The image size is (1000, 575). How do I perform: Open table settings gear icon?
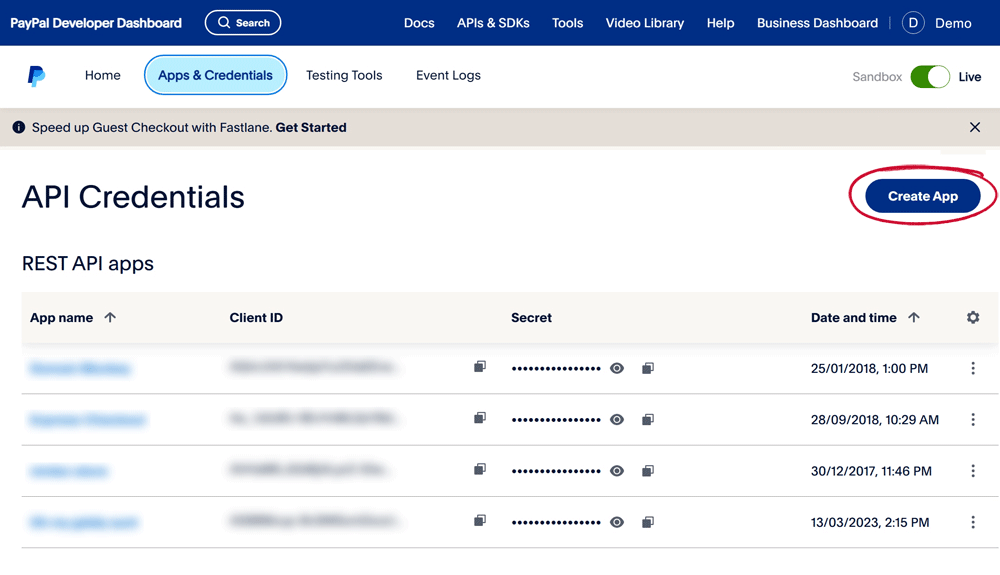coord(973,317)
